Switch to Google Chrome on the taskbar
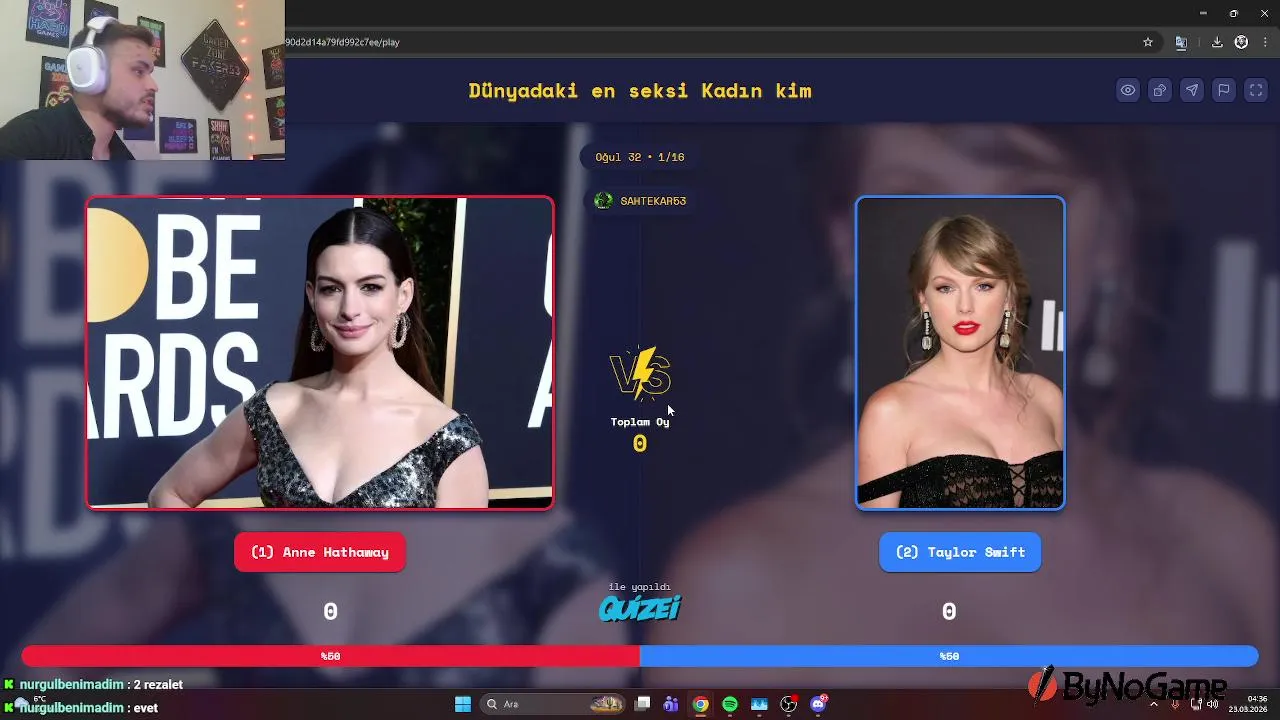The height and width of the screenshot is (720, 1280). click(701, 704)
